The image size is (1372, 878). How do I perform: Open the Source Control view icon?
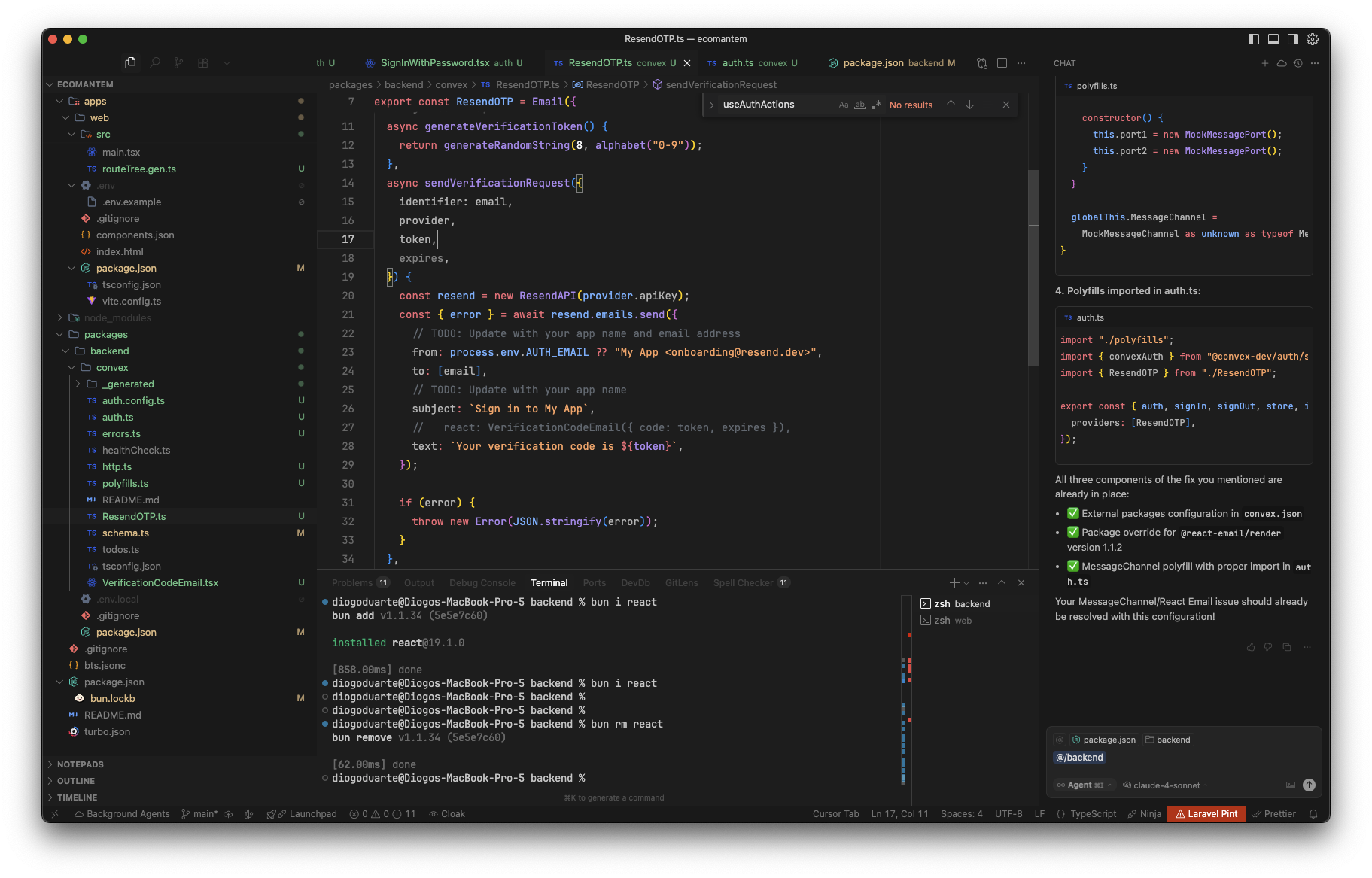coord(178,63)
